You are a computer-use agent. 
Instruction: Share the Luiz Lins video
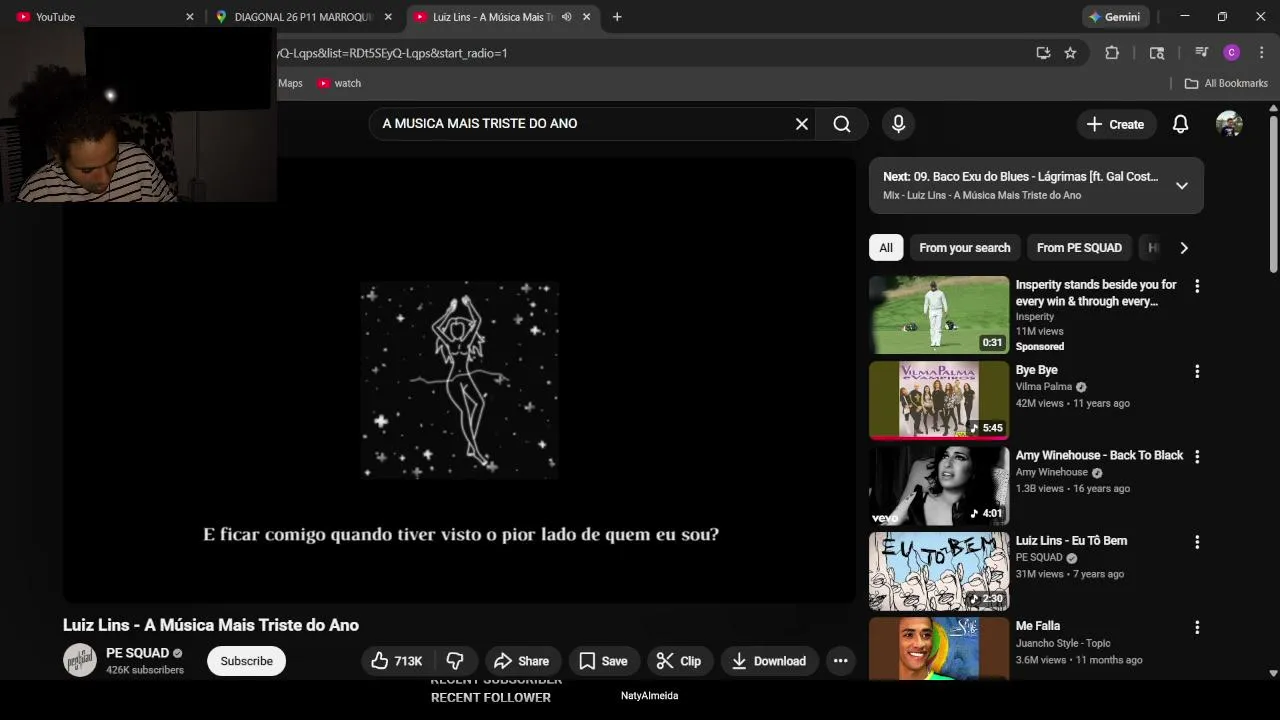click(x=522, y=661)
